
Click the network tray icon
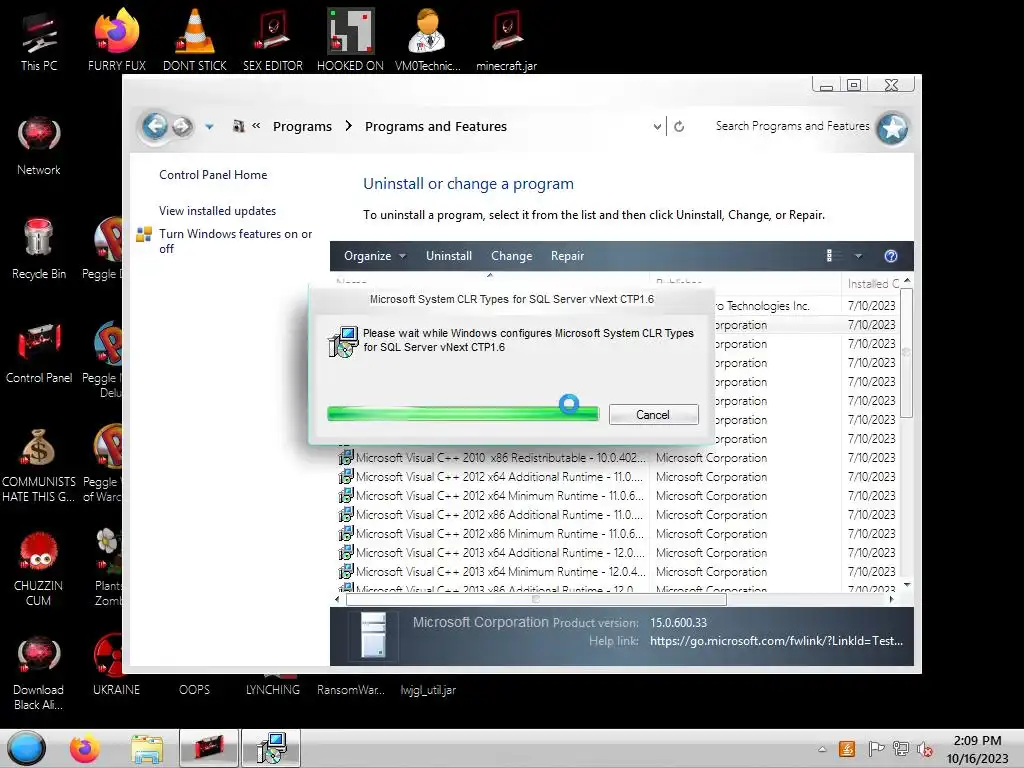(901, 748)
